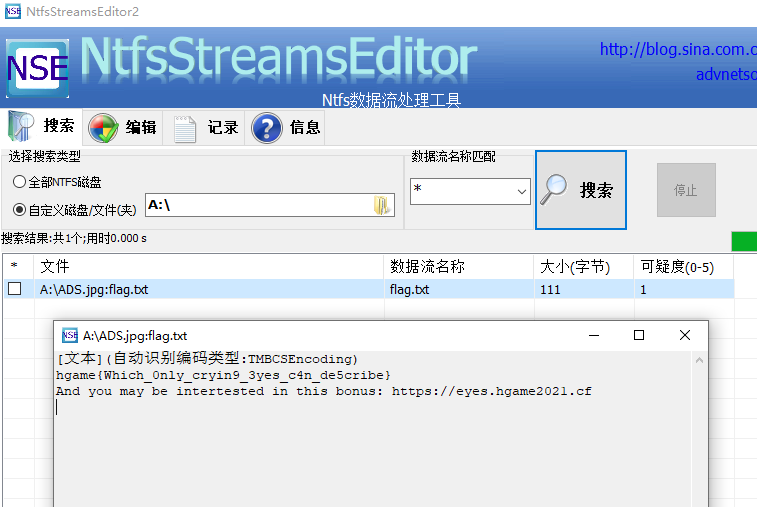Click the green progress bar
Screen dimensions: 757x507
coord(744,241)
